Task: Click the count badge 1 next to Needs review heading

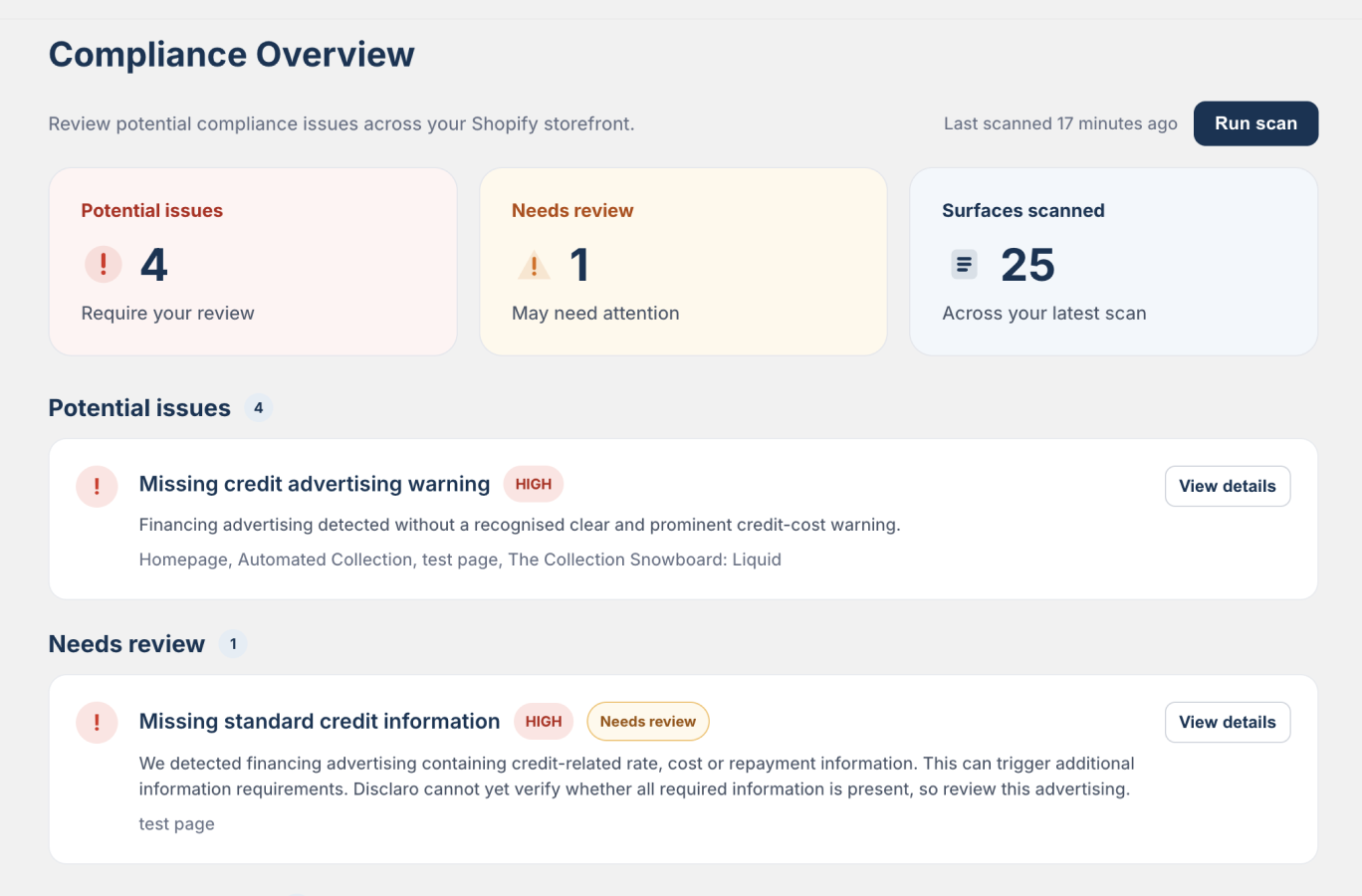Action: click(233, 644)
